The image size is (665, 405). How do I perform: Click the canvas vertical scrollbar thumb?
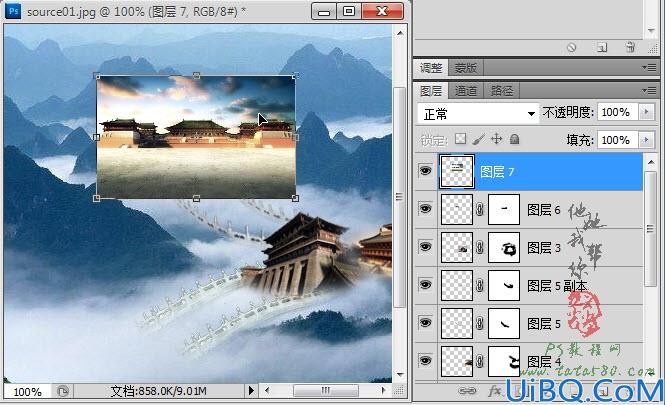tap(399, 197)
